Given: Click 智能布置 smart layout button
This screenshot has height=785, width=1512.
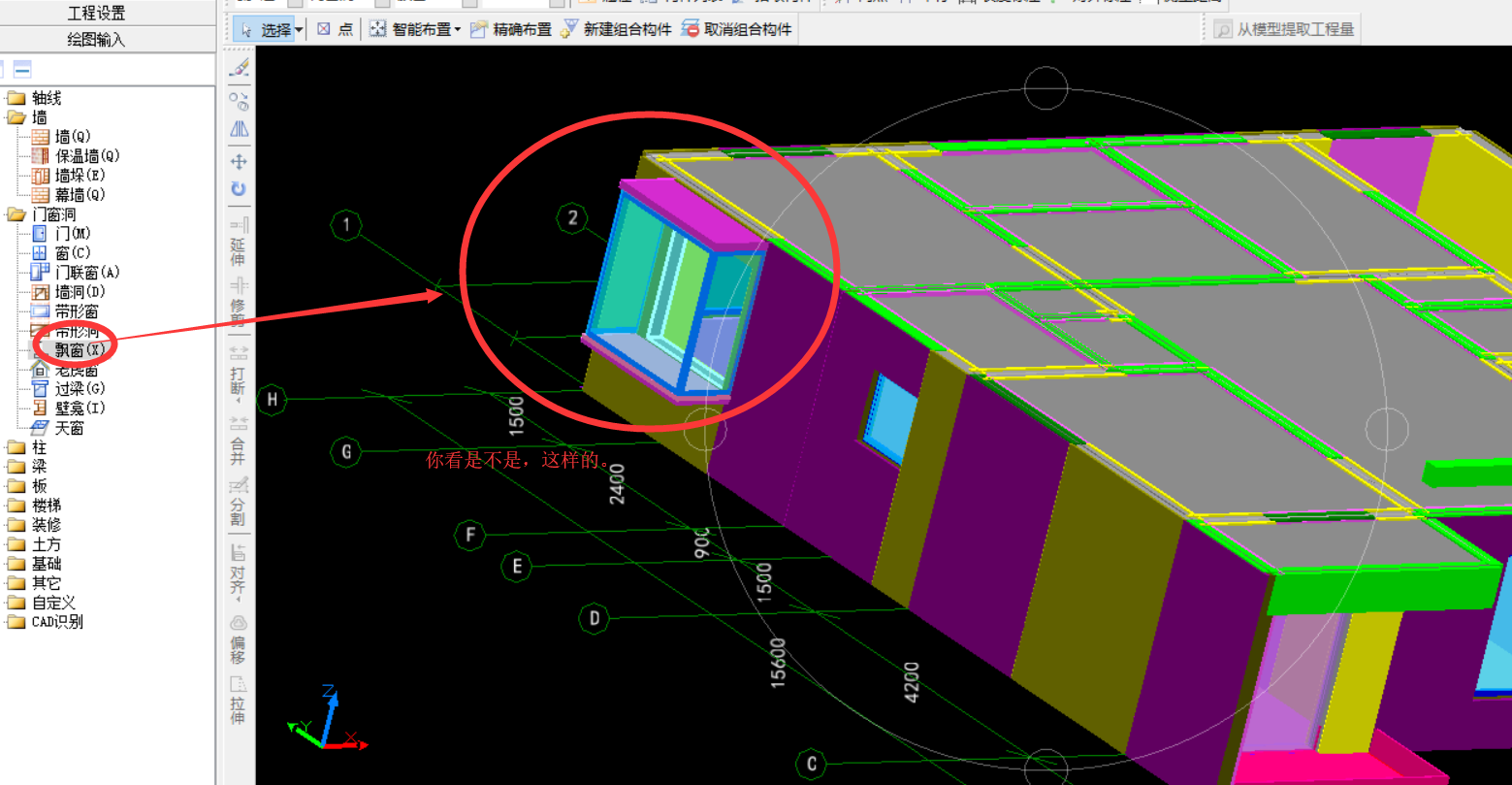Looking at the screenshot, I should click(410, 29).
